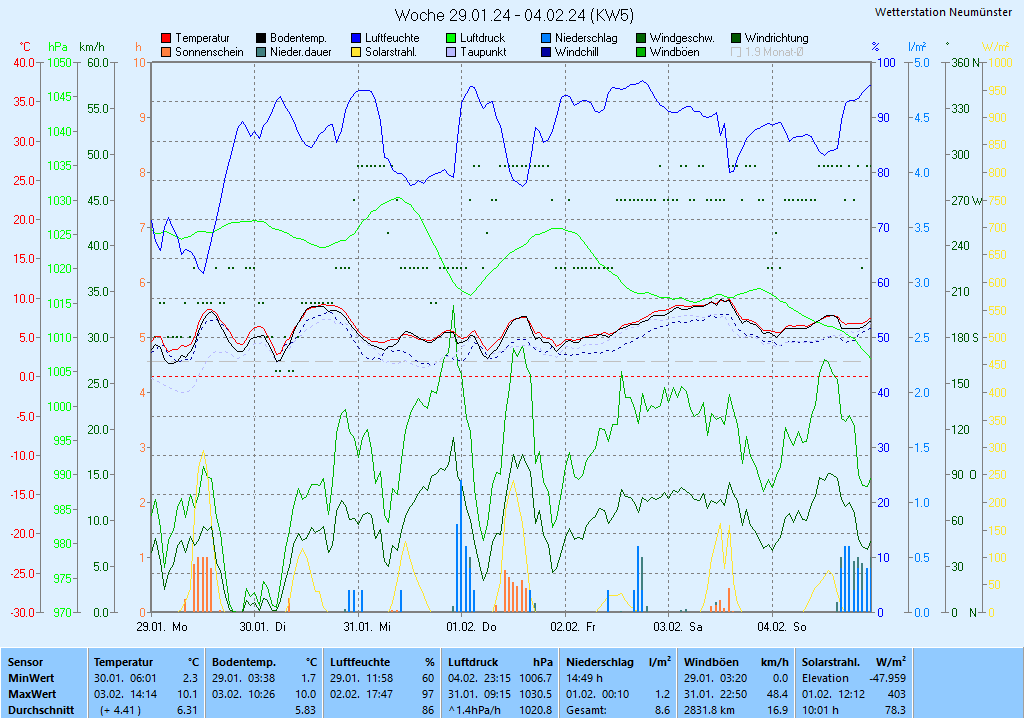1024x718 pixels.
Task: Click the l/m² axis unit label above the chart
Action: pos(917,47)
